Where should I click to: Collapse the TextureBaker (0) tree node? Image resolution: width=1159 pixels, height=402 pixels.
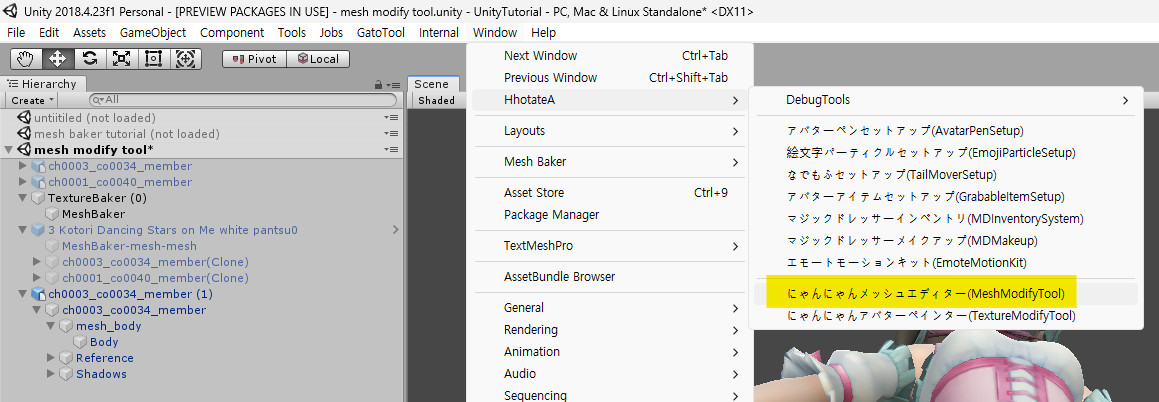[24, 198]
